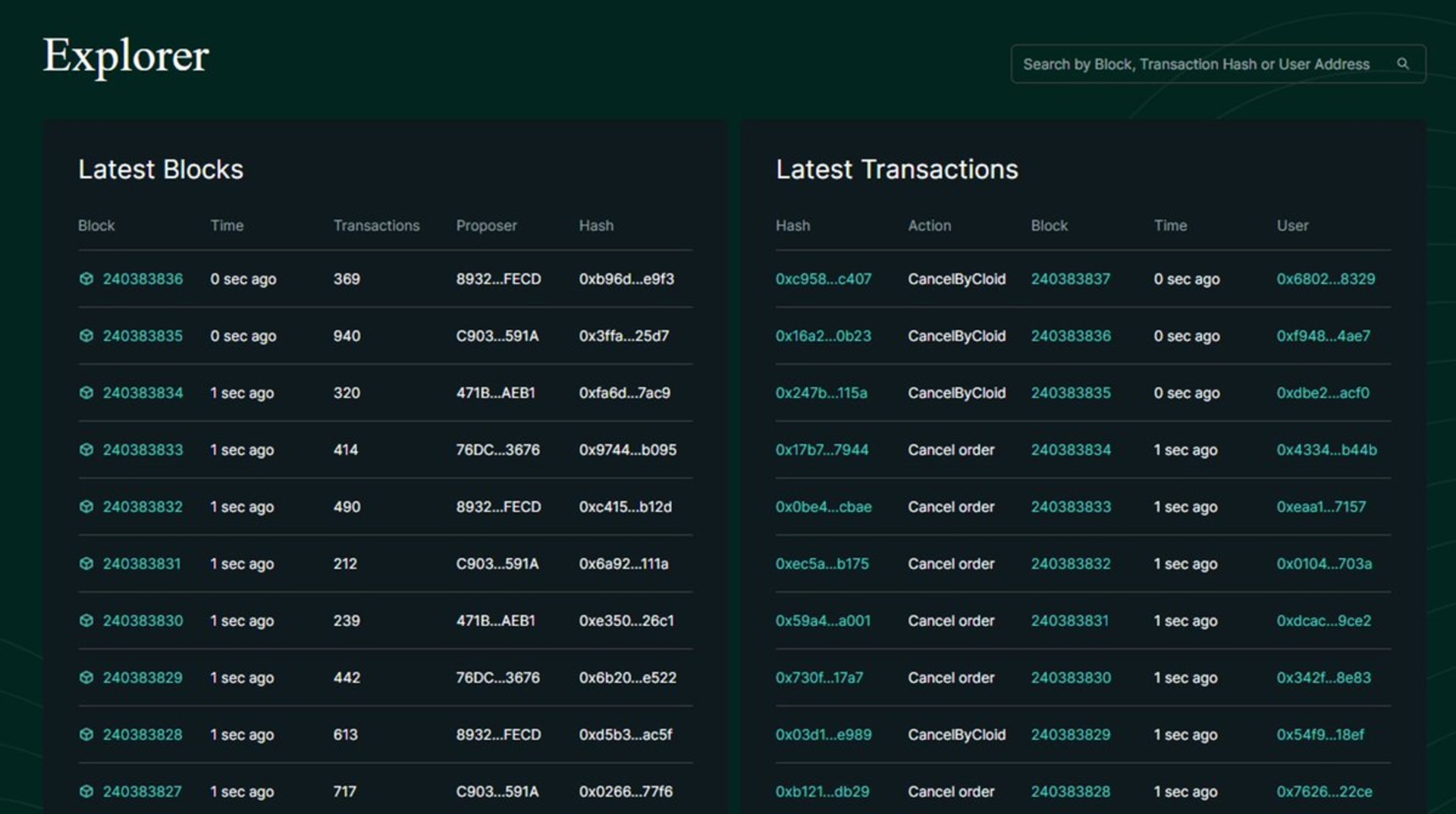Open block 240383835 in Latest Blocks
This screenshot has width=1456, height=814.
tap(143, 336)
